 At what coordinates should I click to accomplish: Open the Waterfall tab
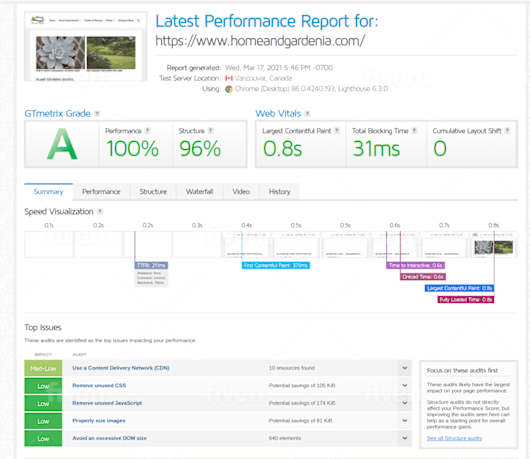[199, 192]
